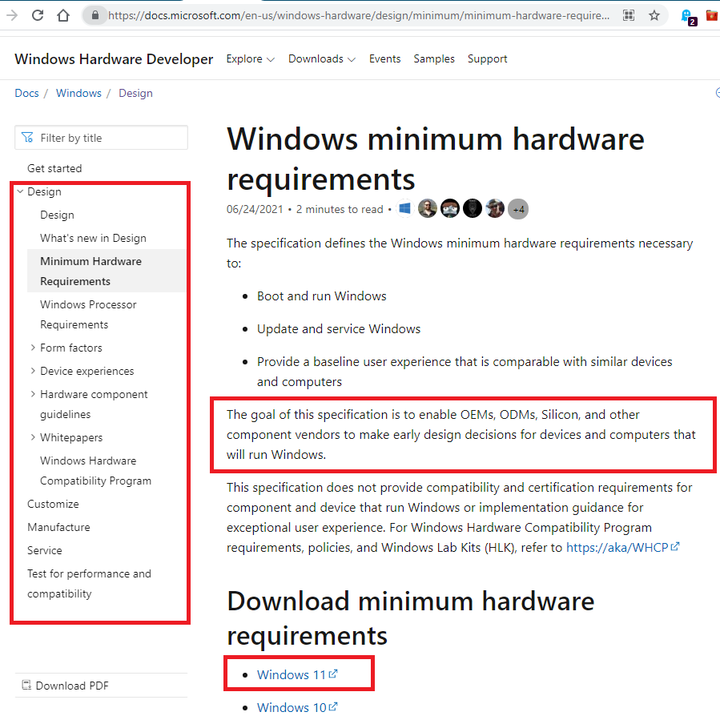
Task: Open Get started in sidebar
Action: click(x=54, y=168)
